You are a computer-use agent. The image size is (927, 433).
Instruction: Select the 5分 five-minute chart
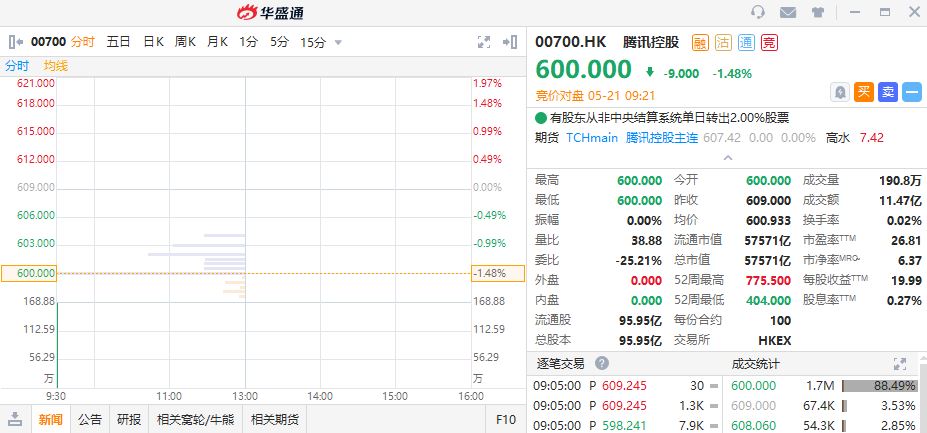pyautogui.click(x=279, y=42)
